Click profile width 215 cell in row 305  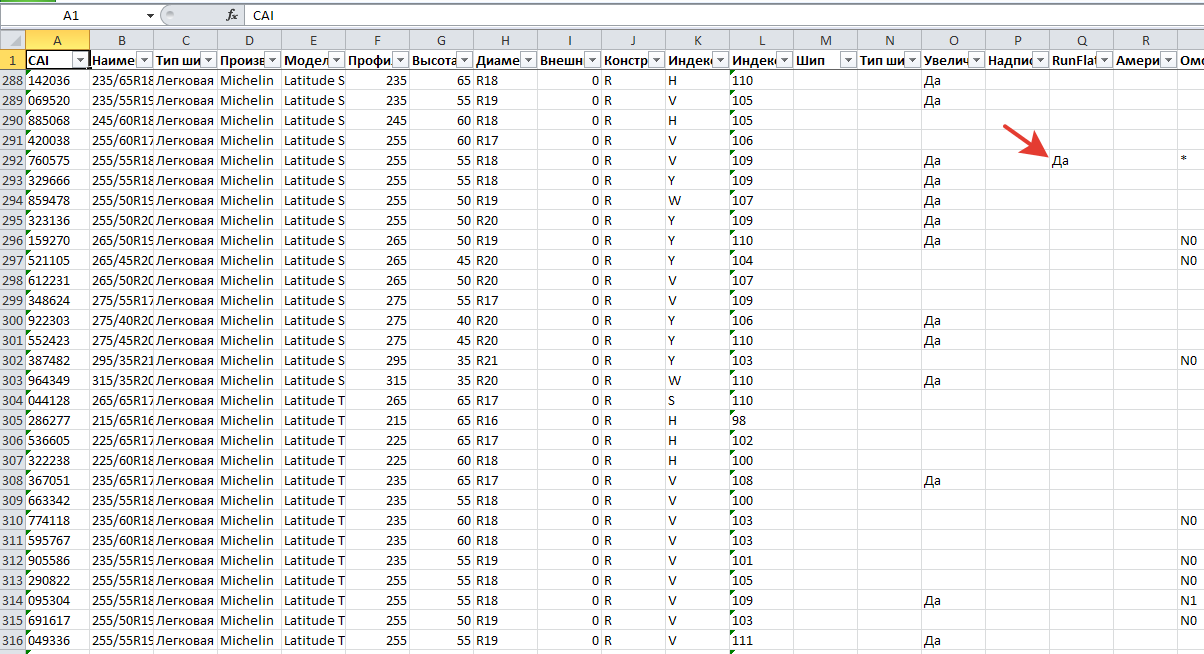[x=377, y=420]
